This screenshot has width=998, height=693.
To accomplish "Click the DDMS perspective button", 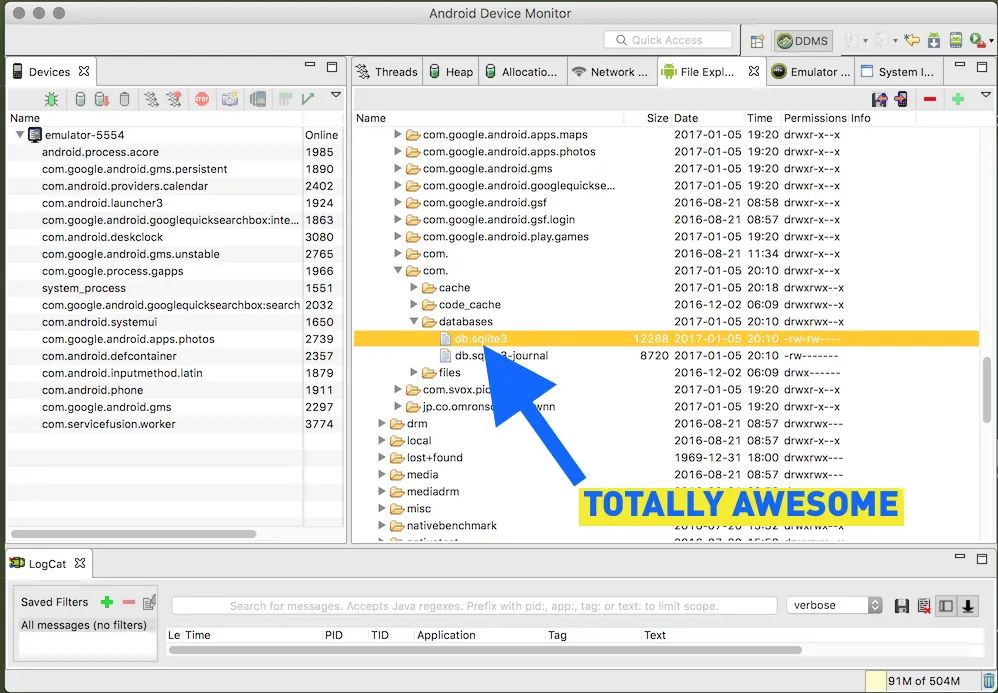I will pyautogui.click(x=803, y=41).
